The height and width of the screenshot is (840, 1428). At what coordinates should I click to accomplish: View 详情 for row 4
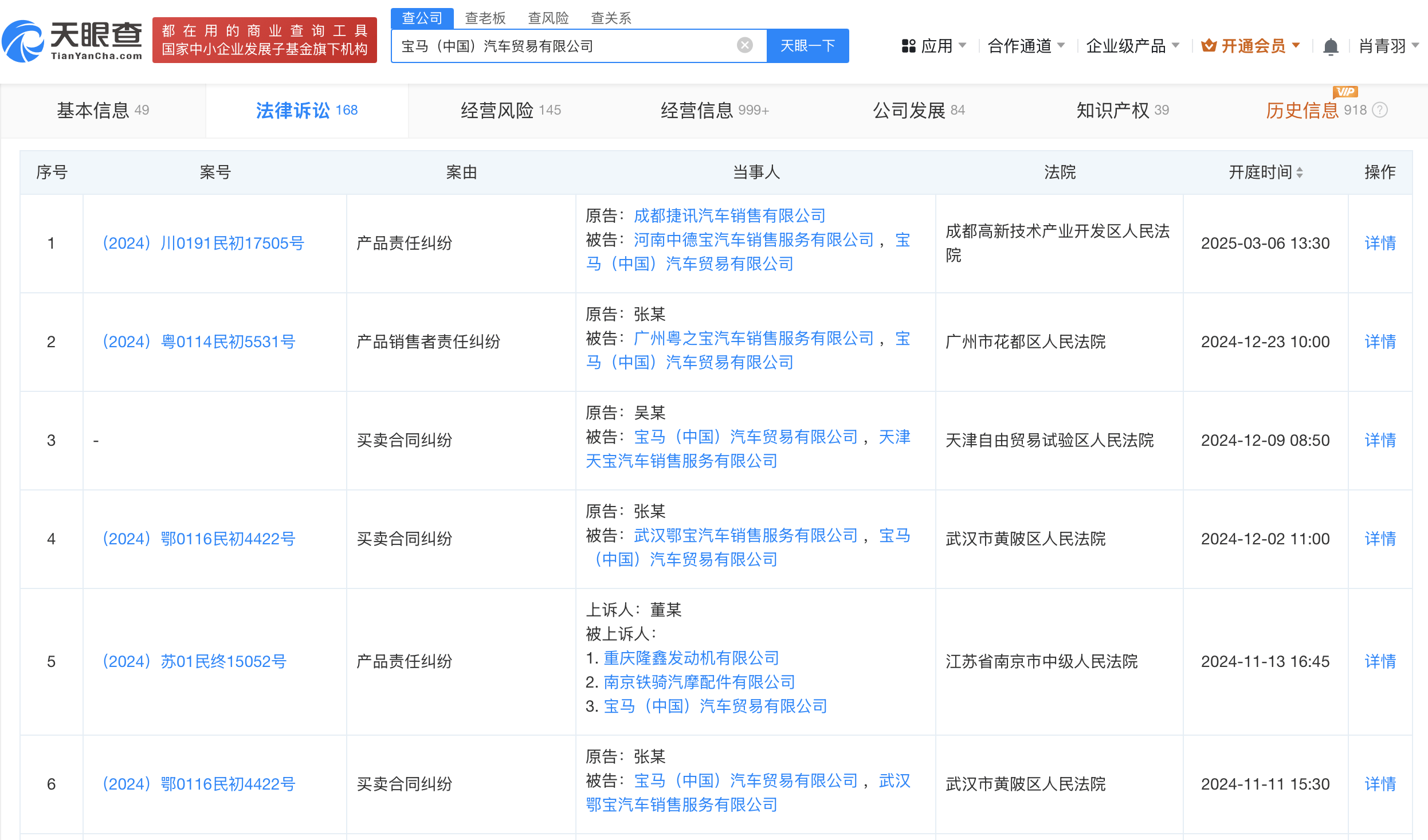[1380, 539]
